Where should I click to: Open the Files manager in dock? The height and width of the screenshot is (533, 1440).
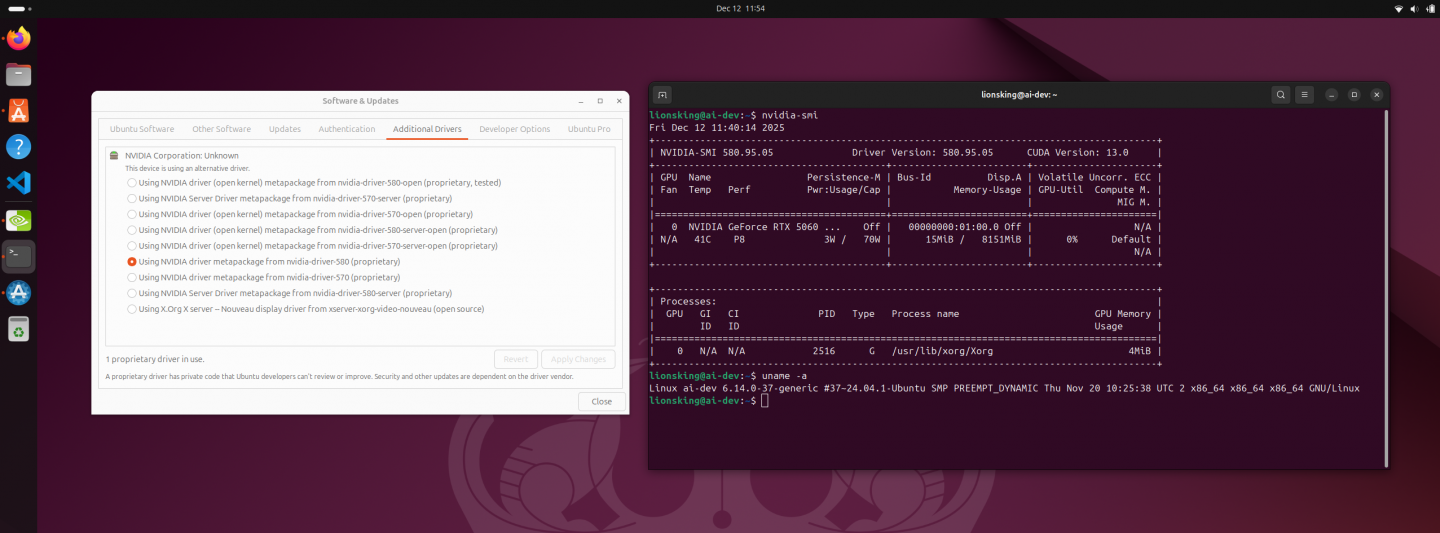tap(19, 75)
